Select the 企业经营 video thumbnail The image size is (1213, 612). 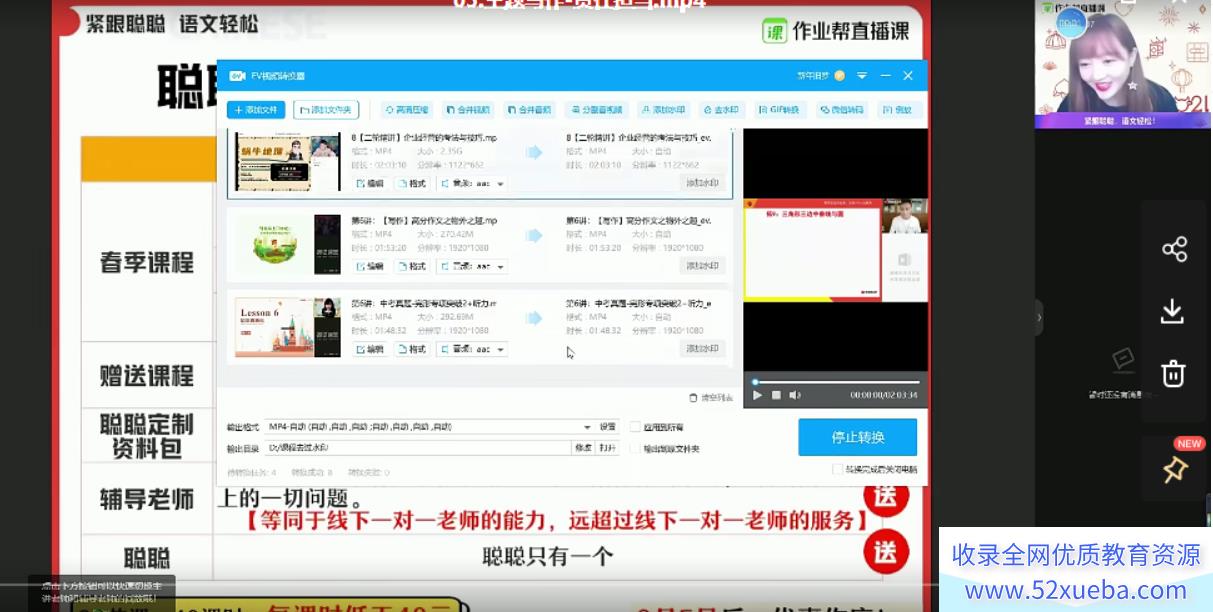click(287, 162)
